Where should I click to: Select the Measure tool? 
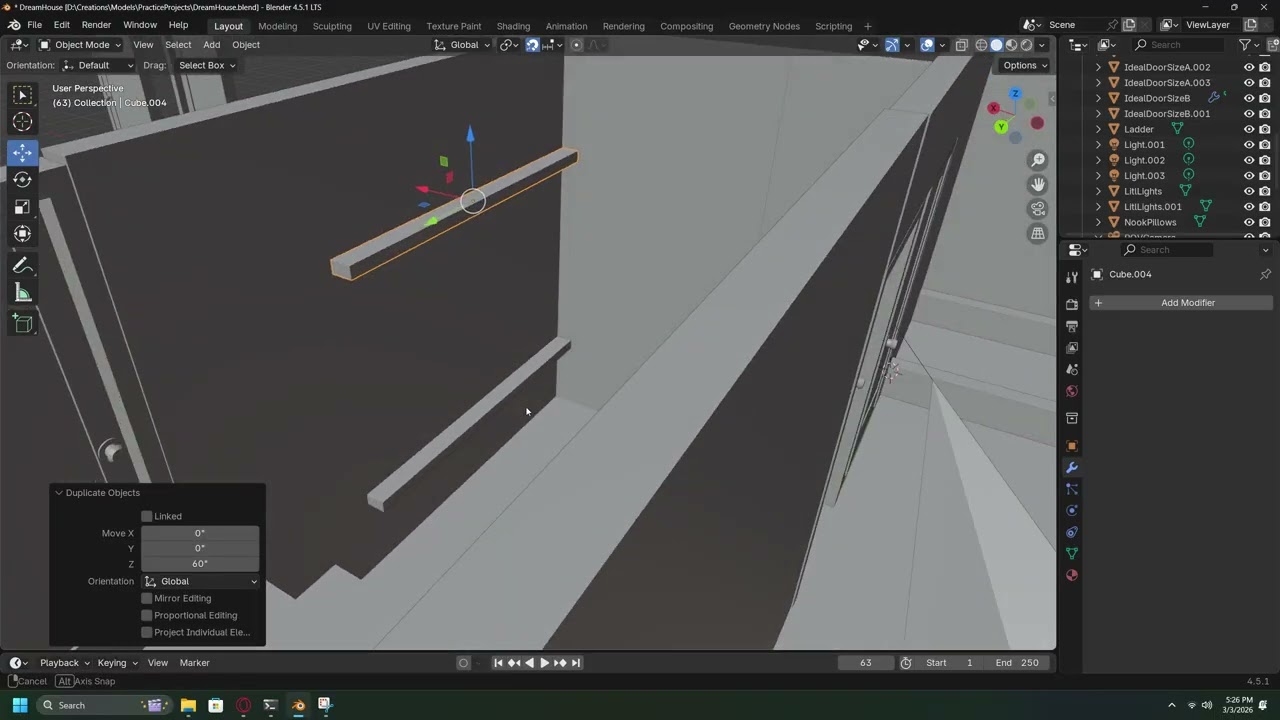pos(22,293)
